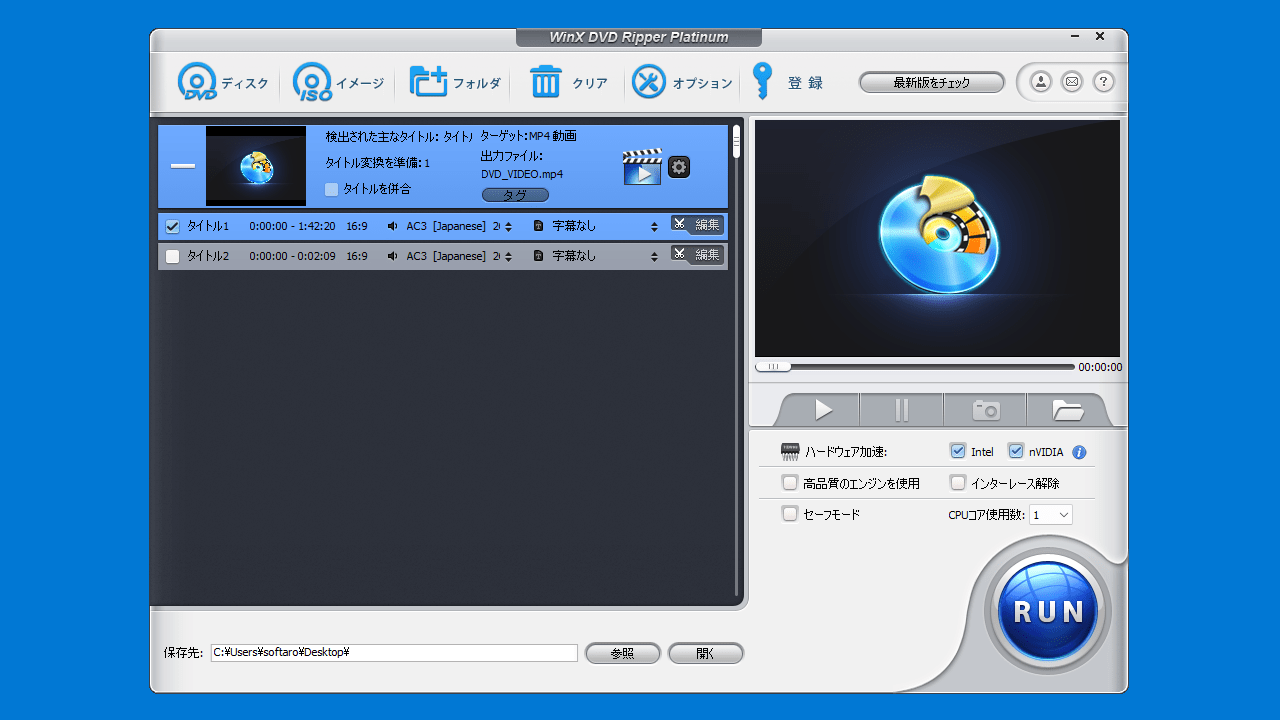This screenshot has height=720, width=1280.
Task: Start ripping with RUN button
Action: pyautogui.click(x=1047, y=611)
